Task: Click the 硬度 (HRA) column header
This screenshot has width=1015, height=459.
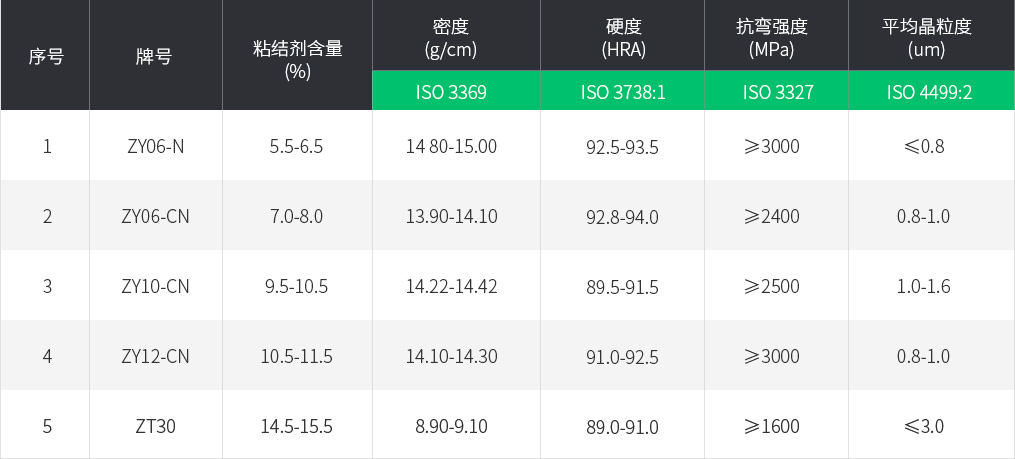Action: pos(621,37)
